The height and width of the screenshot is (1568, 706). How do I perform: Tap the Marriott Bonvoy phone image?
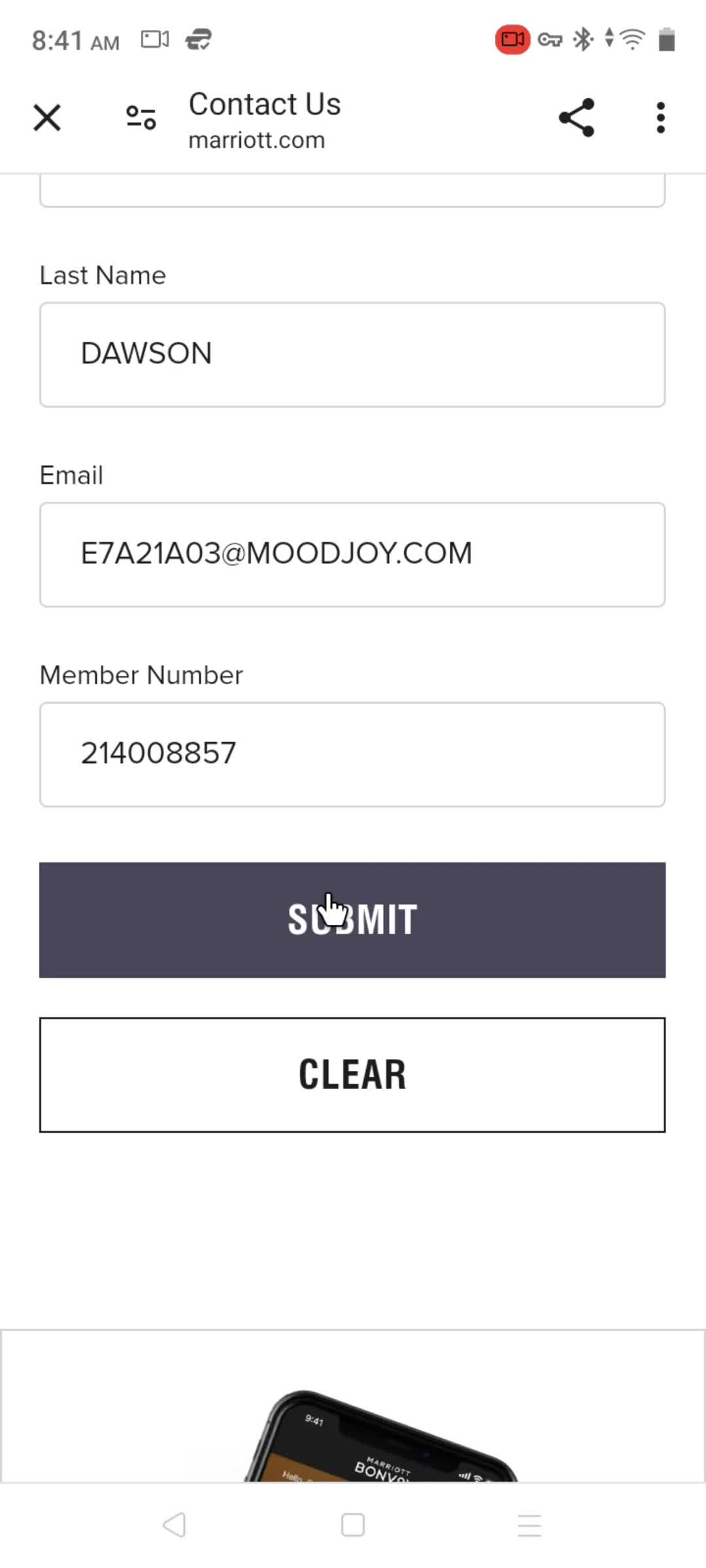click(x=380, y=1436)
